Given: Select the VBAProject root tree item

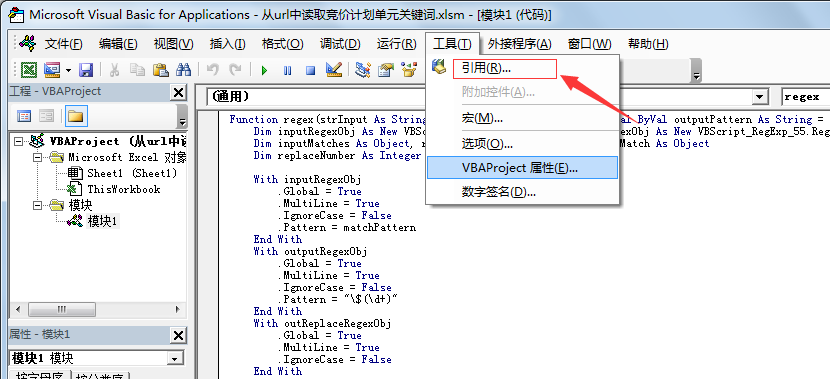Looking at the screenshot, I should 117,141.
